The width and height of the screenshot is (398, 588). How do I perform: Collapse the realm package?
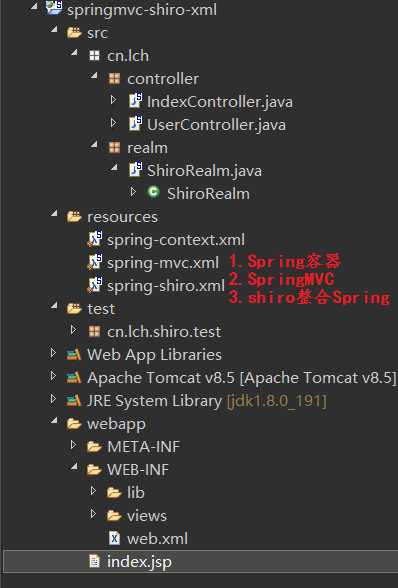point(94,145)
